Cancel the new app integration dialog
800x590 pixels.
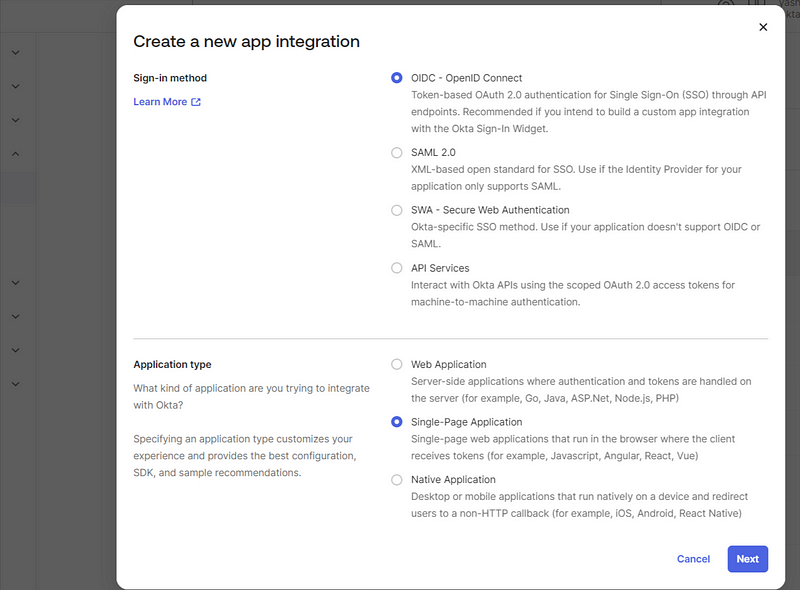[x=693, y=559]
